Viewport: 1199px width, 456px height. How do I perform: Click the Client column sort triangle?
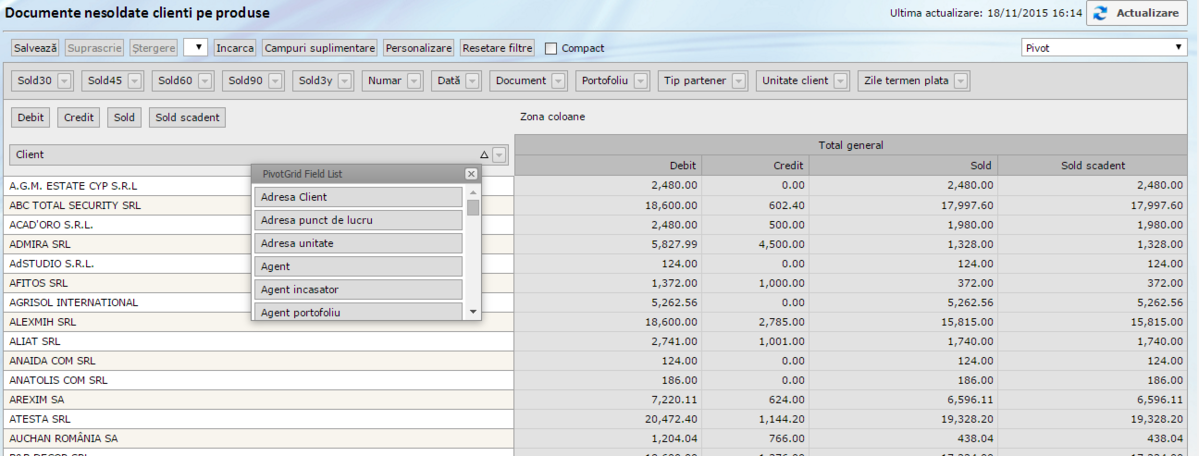pos(484,155)
